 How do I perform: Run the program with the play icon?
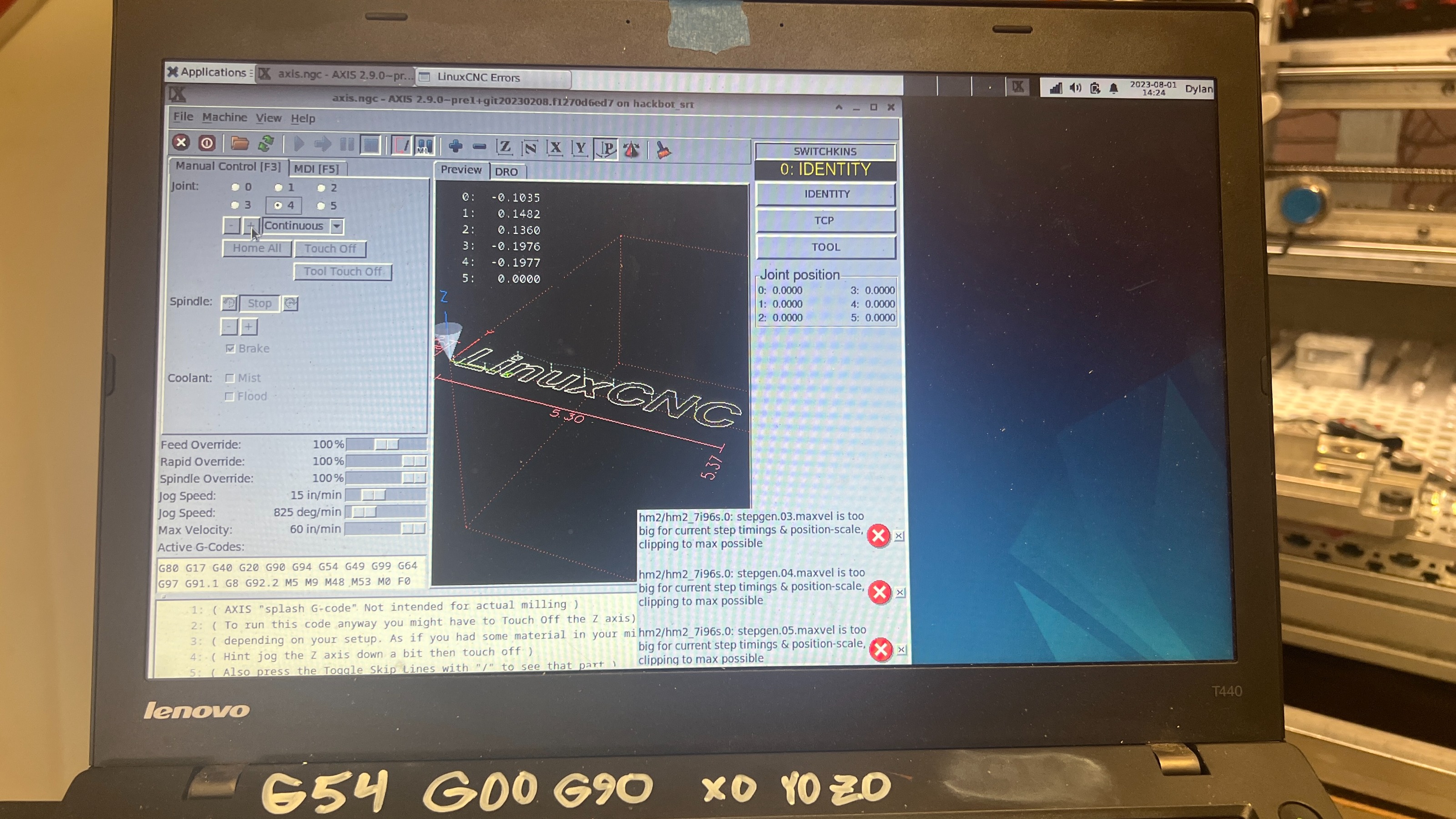click(299, 145)
